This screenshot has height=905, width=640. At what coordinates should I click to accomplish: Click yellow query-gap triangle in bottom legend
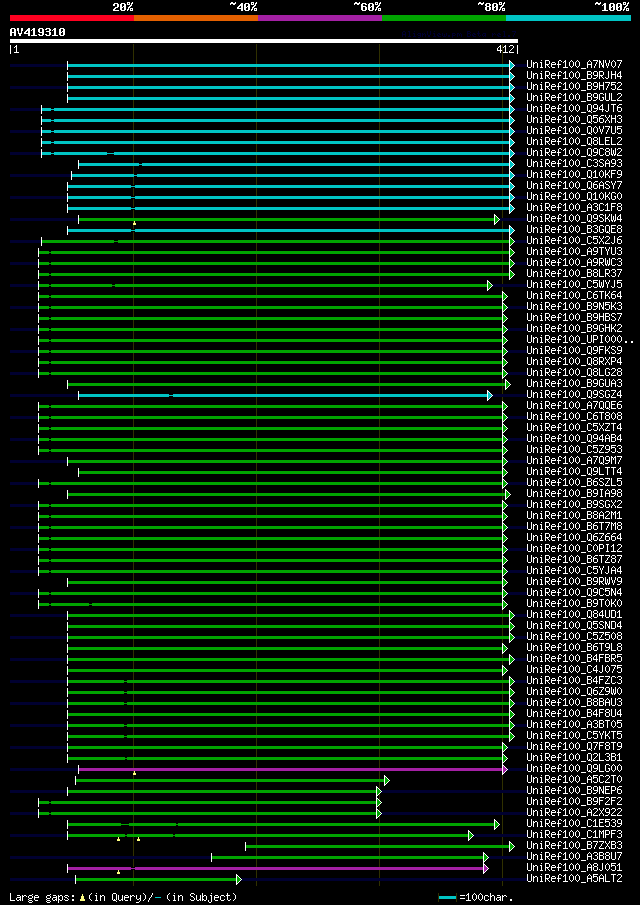tap(83, 897)
